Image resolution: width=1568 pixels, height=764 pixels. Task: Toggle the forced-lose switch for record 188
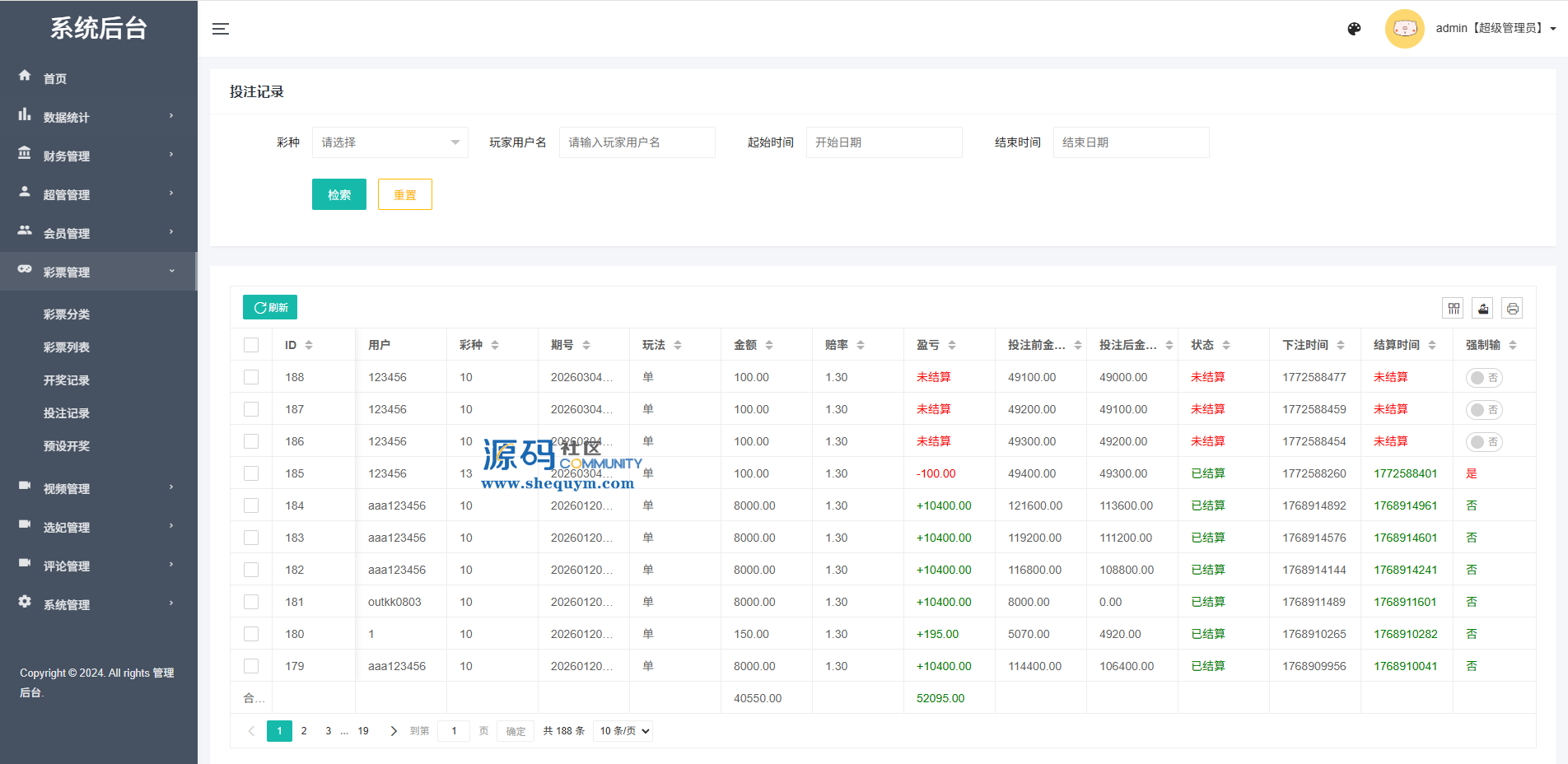coord(1484,378)
